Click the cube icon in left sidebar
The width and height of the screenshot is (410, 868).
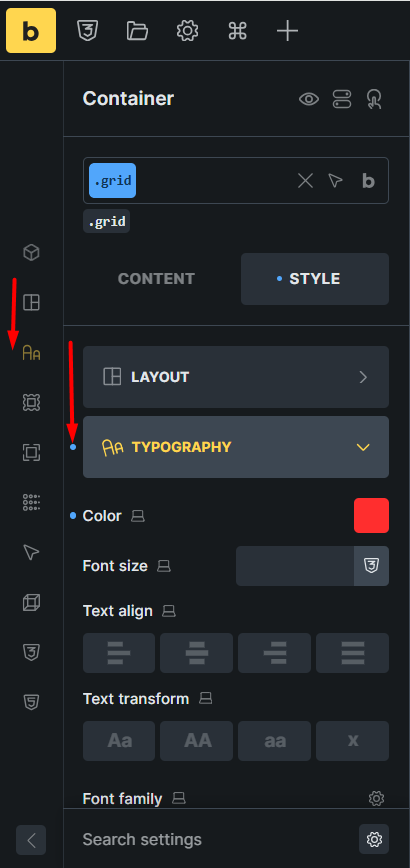tap(31, 252)
